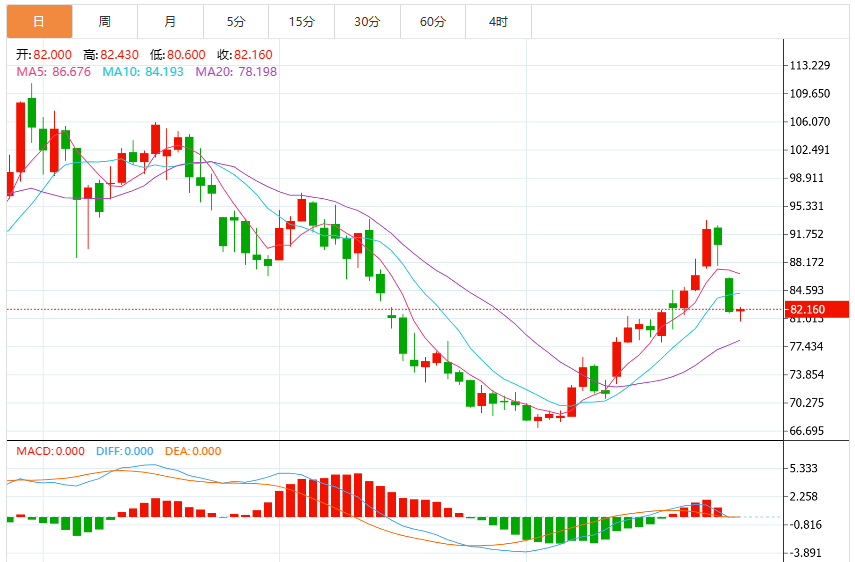855x562 pixels.
Task: Click the DEA value label
Action: (x=193, y=451)
